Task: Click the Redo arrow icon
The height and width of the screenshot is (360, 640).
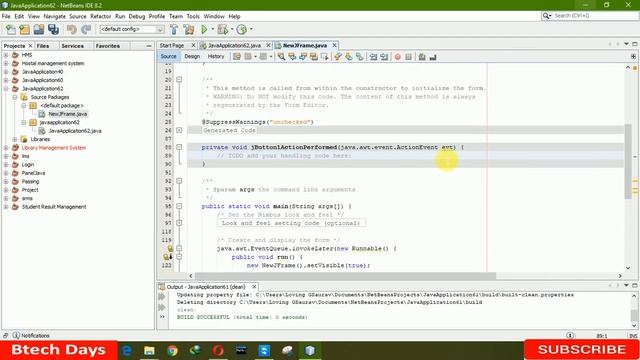Action: pyautogui.click(x=86, y=29)
